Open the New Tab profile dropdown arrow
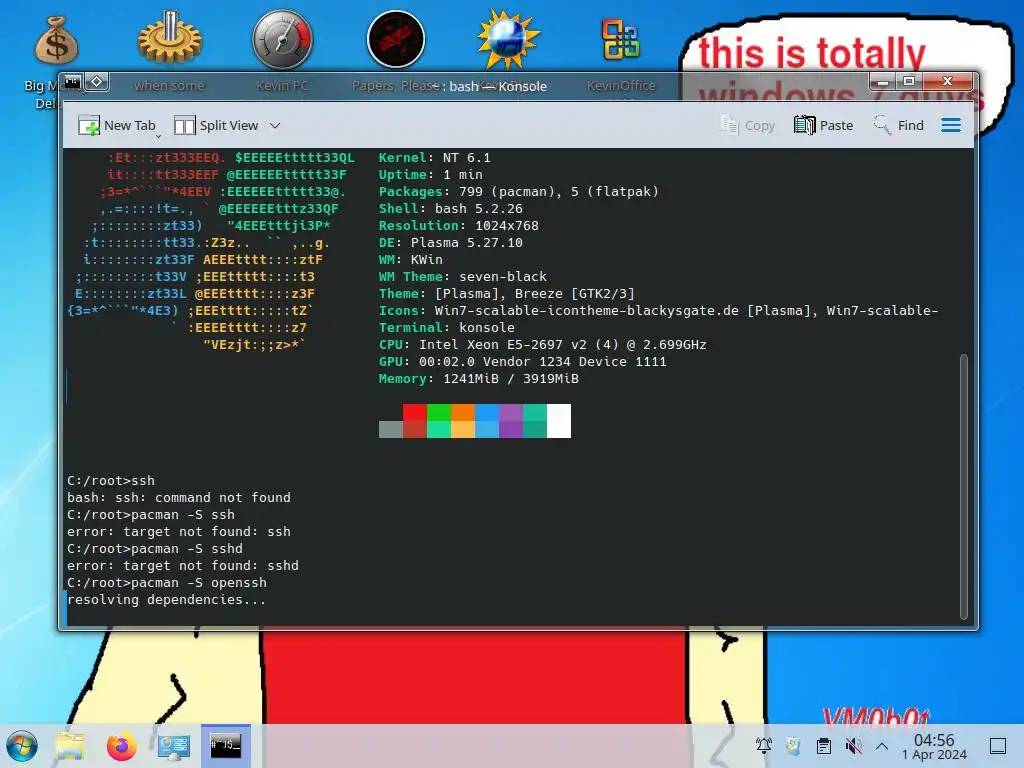 click(x=159, y=136)
